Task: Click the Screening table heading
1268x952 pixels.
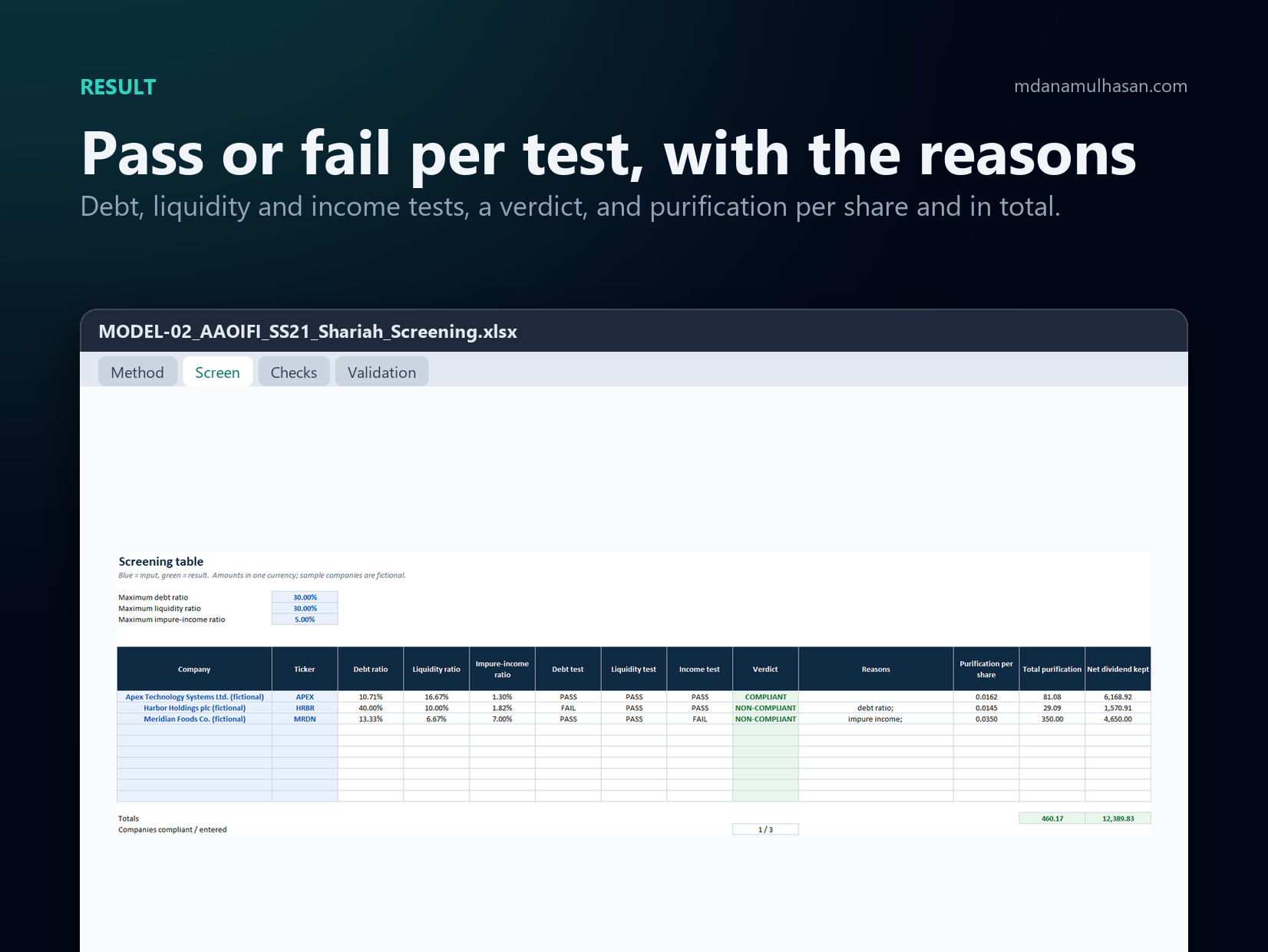Action: point(161,561)
